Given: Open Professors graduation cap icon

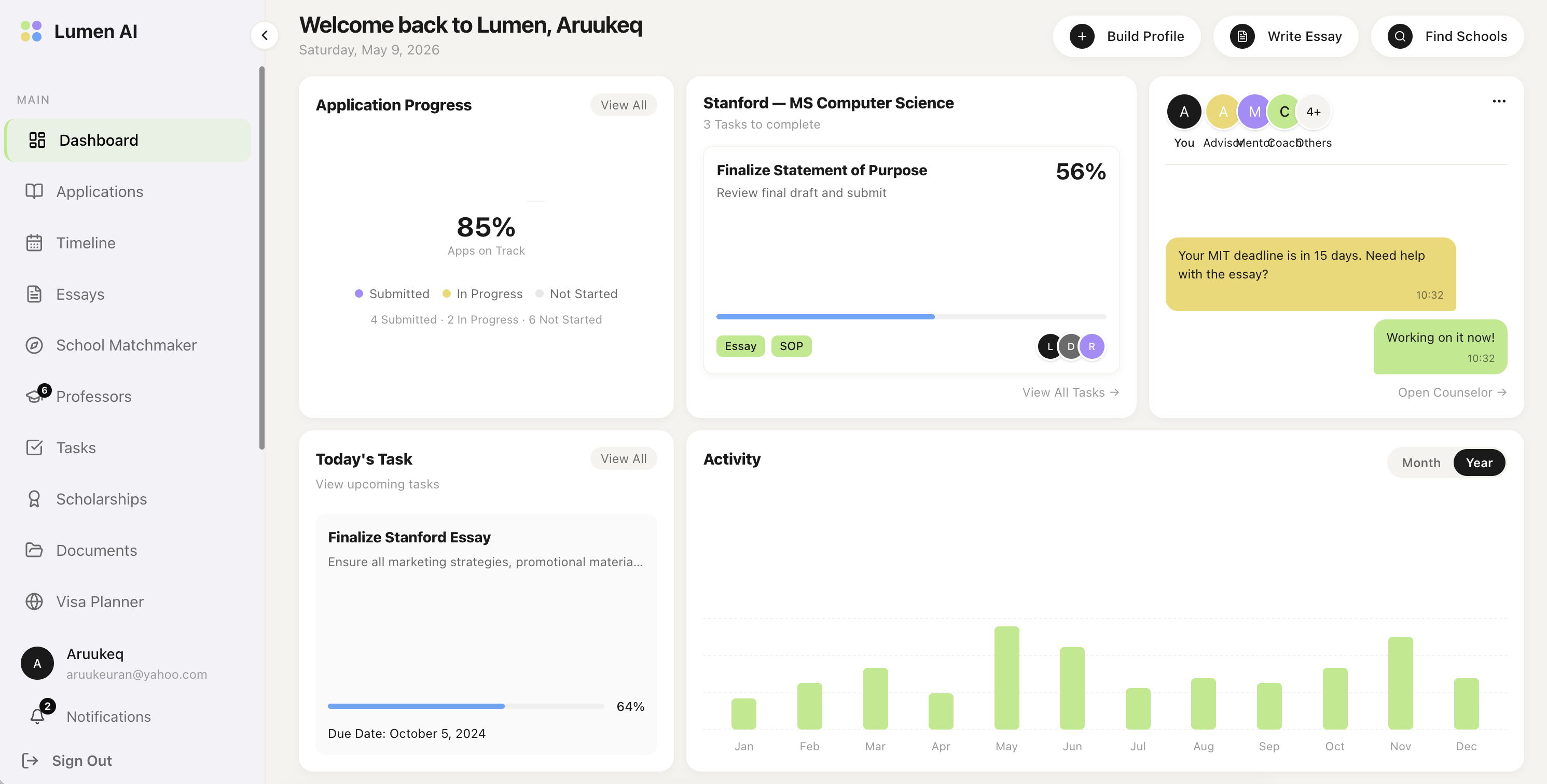Looking at the screenshot, I should coord(34,396).
